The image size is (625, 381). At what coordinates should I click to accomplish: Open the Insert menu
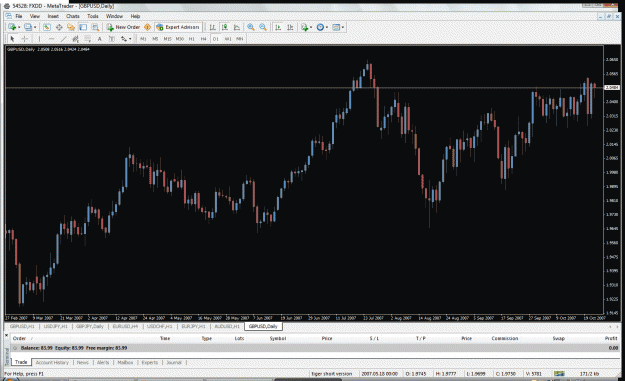53,16
